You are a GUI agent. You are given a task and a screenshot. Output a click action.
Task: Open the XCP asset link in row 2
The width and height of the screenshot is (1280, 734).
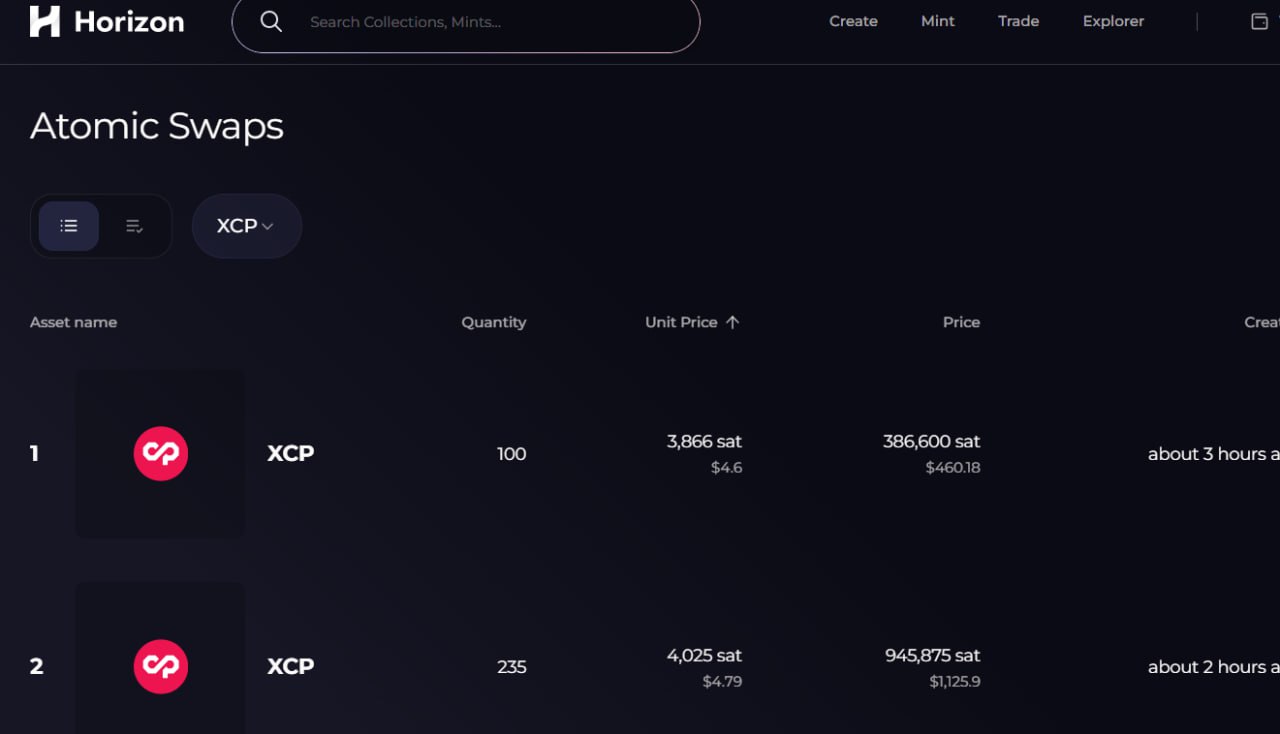pyautogui.click(x=291, y=666)
